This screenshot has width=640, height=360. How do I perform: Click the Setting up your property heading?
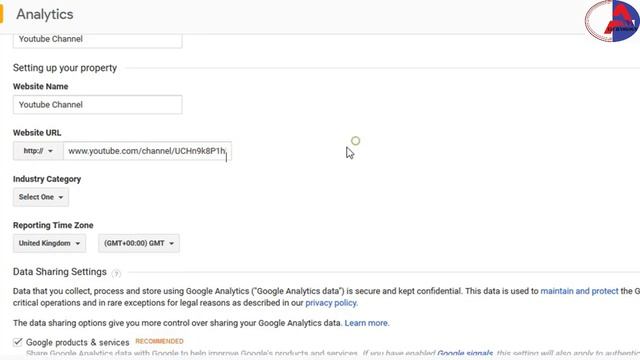point(65,68)
